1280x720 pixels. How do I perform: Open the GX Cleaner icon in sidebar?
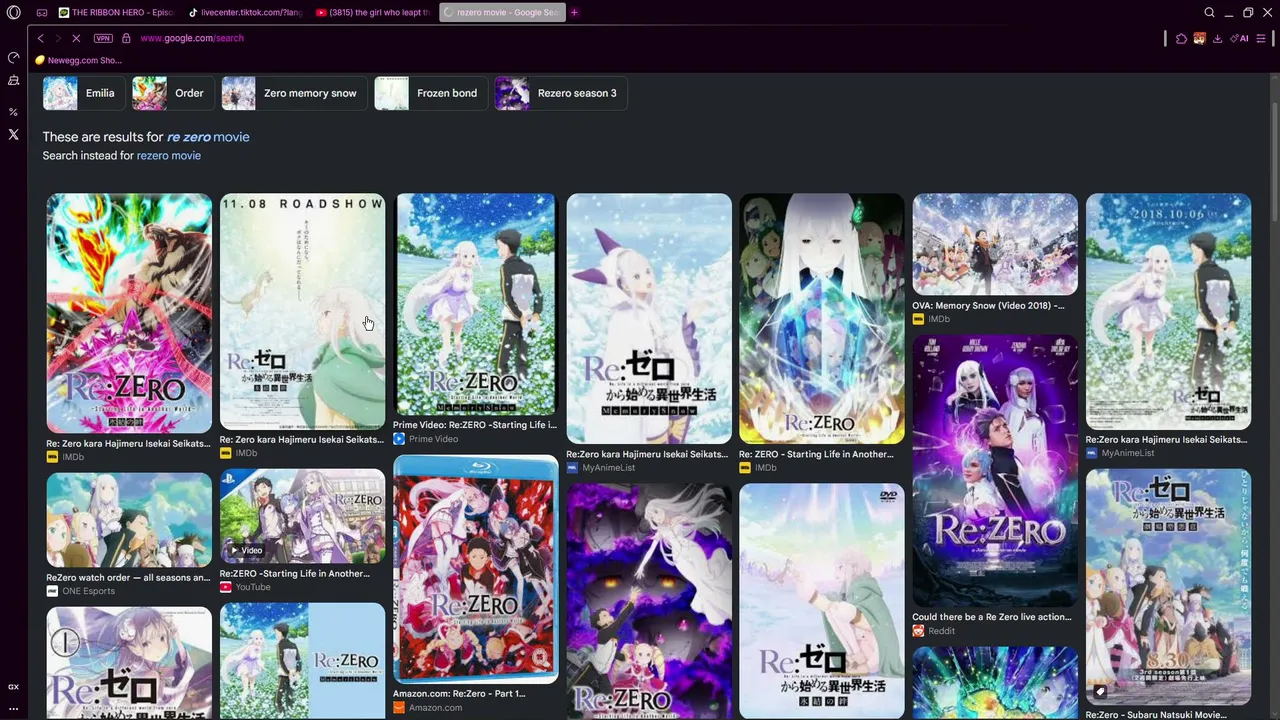[x=13, y=80]
